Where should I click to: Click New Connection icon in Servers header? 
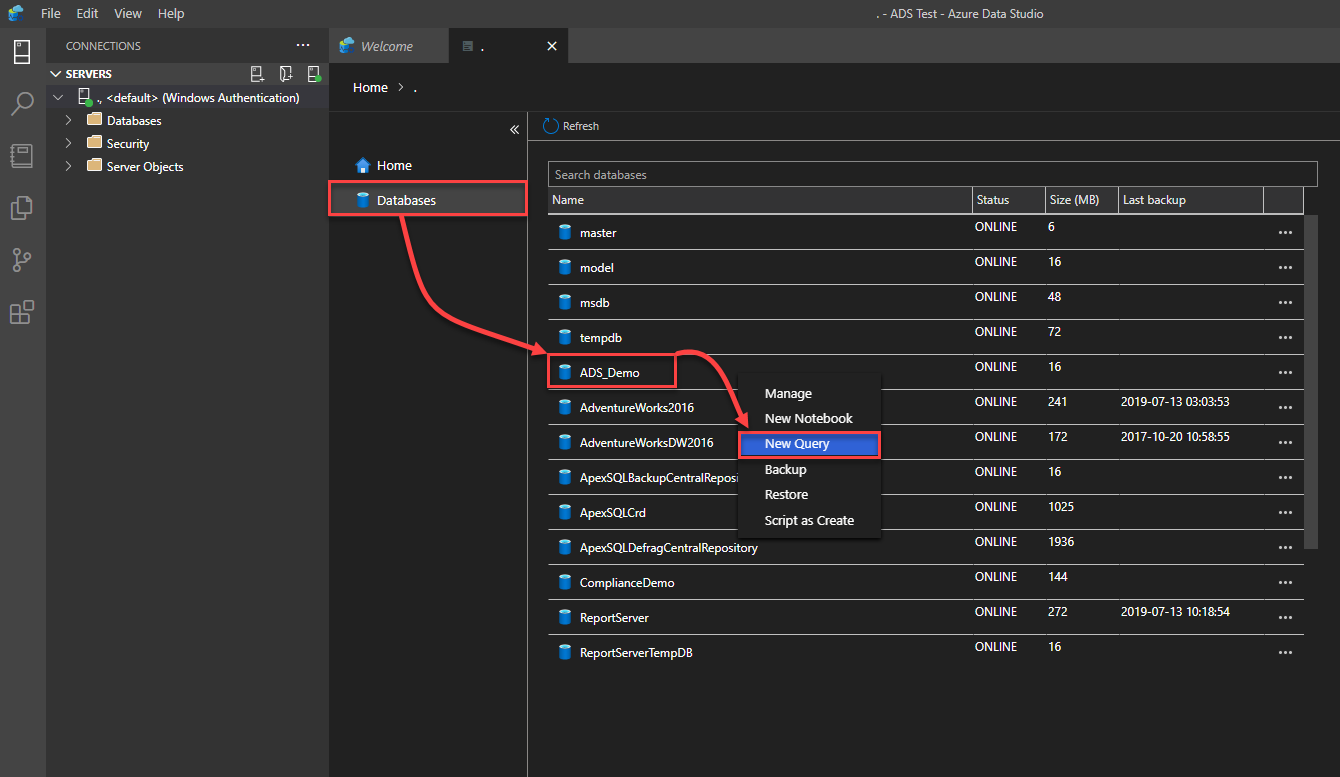click(257, 74)
